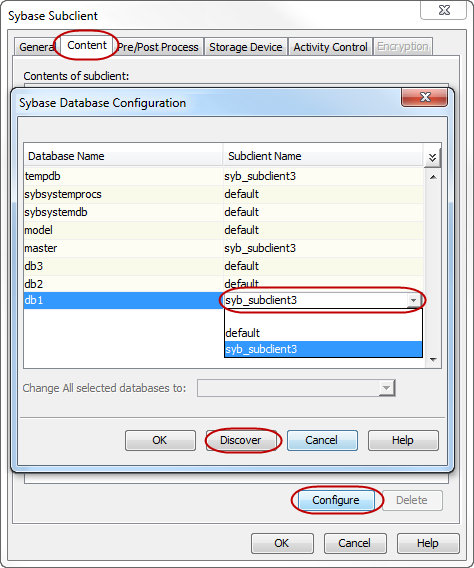
Task: Switch to the General tab
Action: tap(36, 47)
